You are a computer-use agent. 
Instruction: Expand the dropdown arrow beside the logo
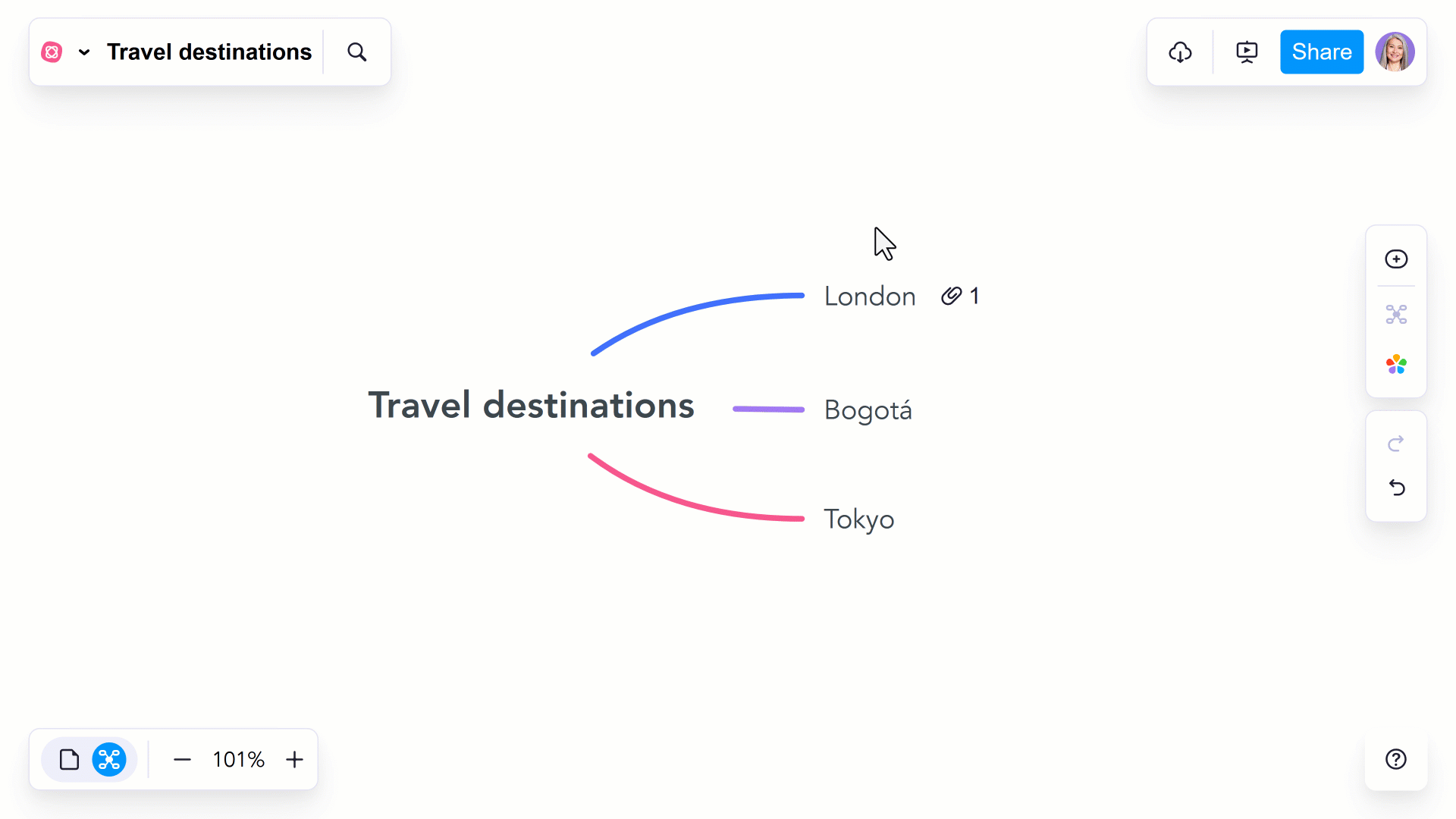coord(84,52)
